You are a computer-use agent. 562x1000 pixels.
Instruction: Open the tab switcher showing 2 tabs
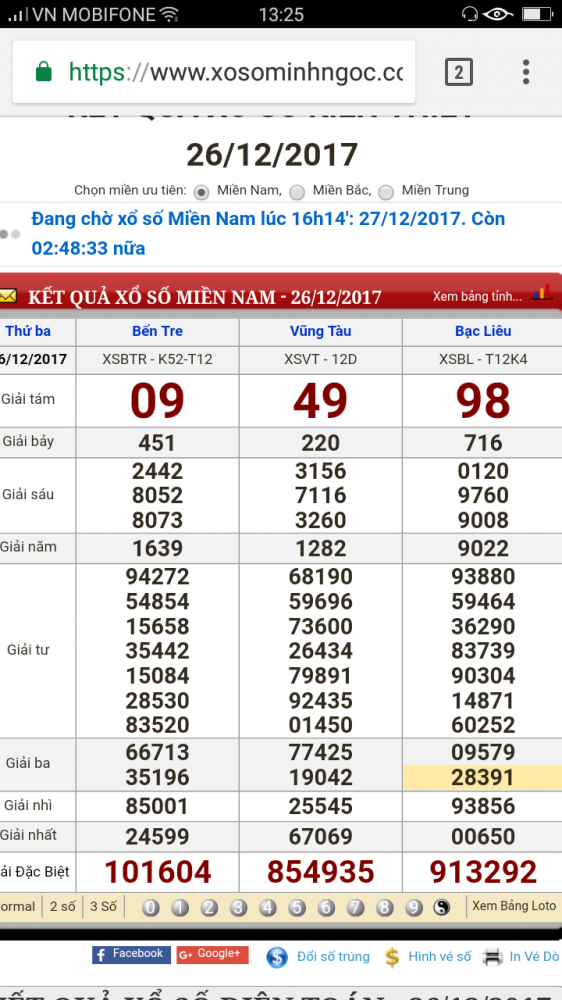pyautogui.click(x=459, y=72)
